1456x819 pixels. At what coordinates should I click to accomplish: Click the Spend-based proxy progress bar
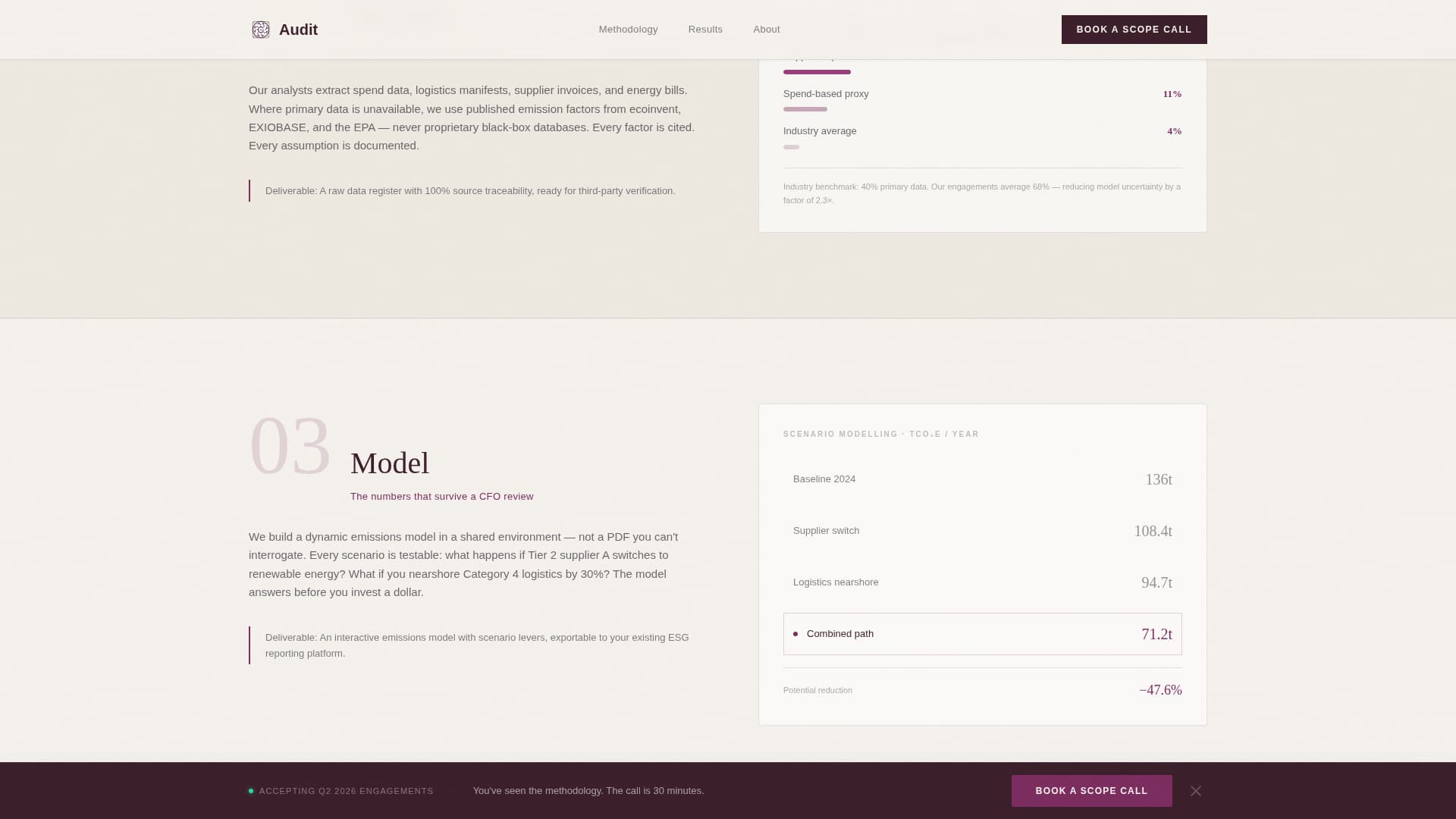(x=805, y=109)
